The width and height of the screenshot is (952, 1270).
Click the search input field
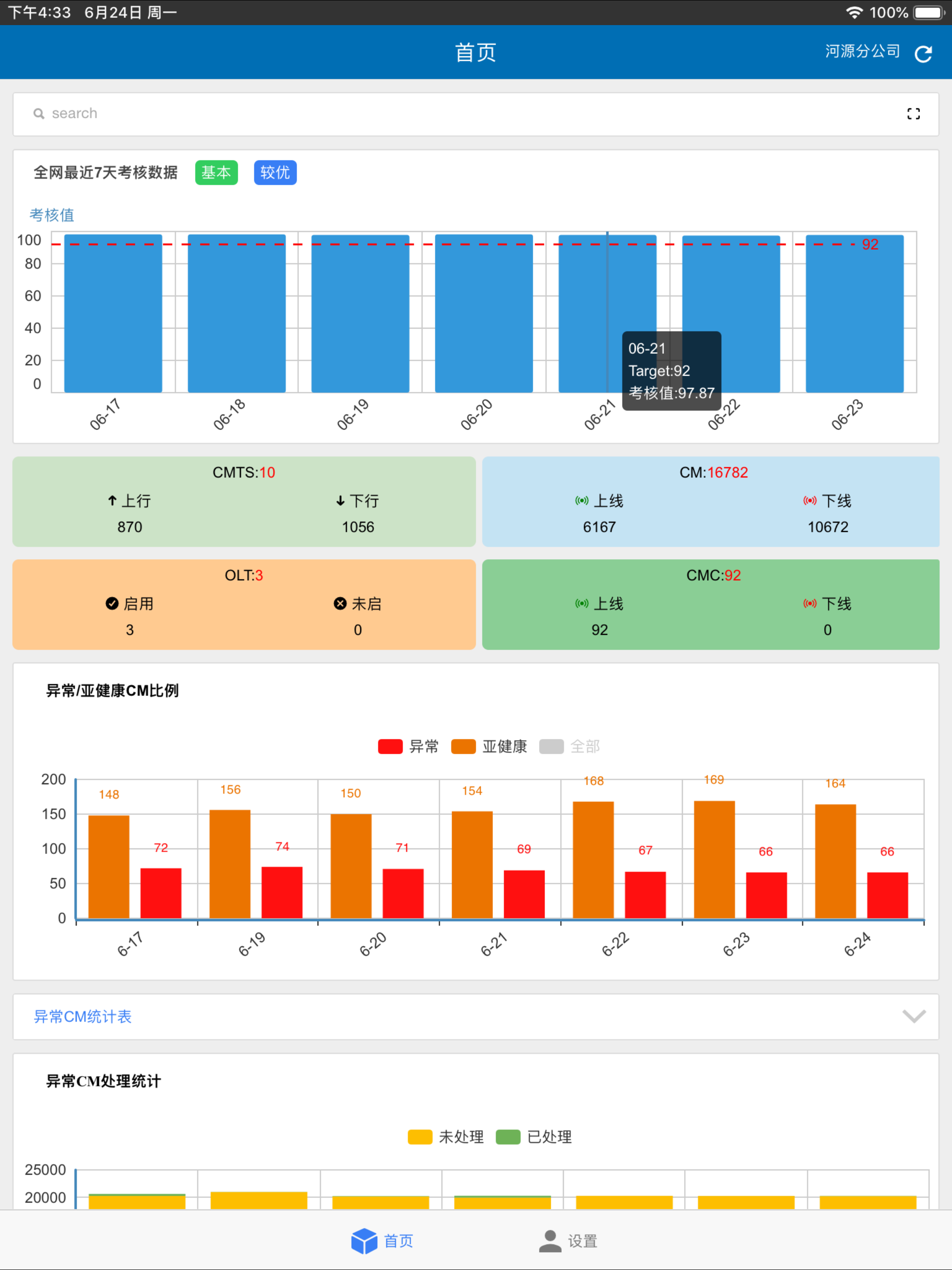pyautogui.click(x=476, y=114)
